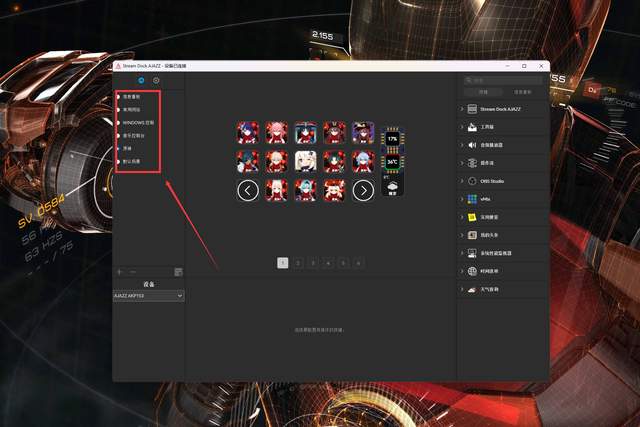Expand the OBS Studio category
Image resolution: width=640 pixels, height=427 pixels.
462,181
